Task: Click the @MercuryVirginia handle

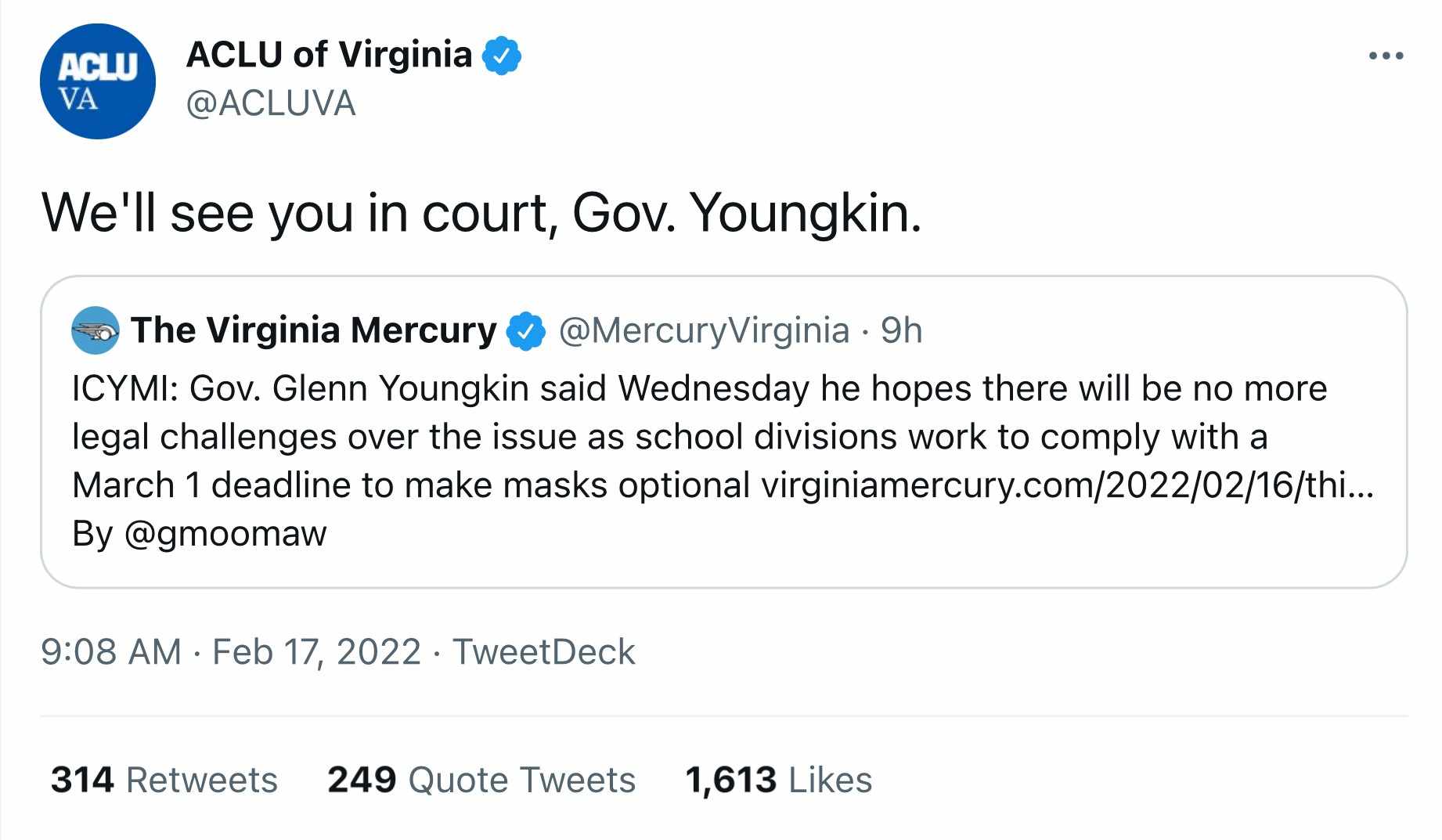Action: coord(704,330)
